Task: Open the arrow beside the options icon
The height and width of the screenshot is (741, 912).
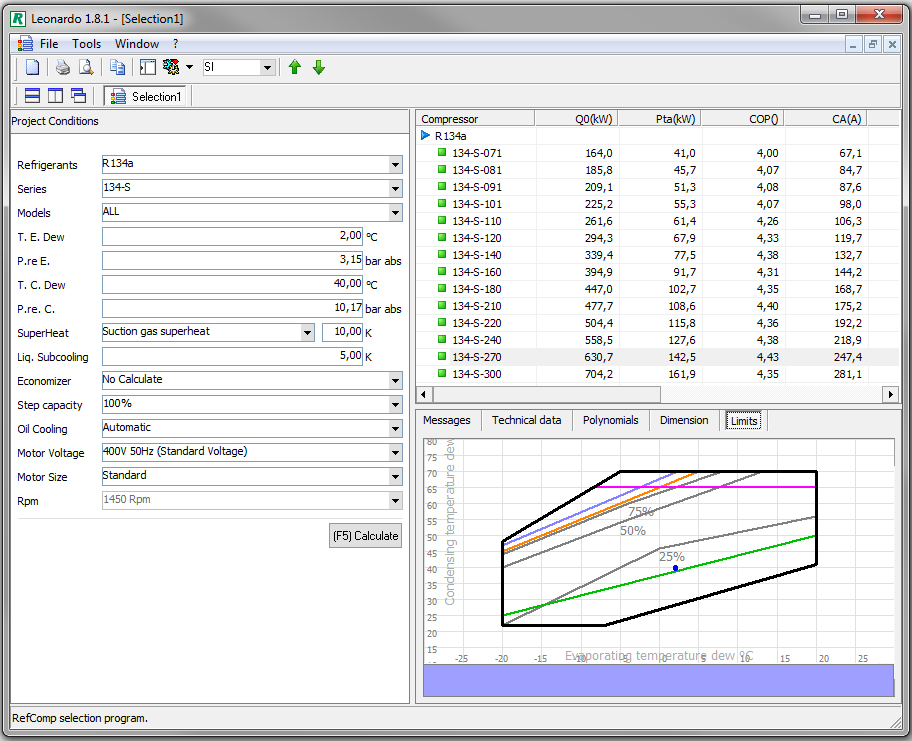Action: 189,67
